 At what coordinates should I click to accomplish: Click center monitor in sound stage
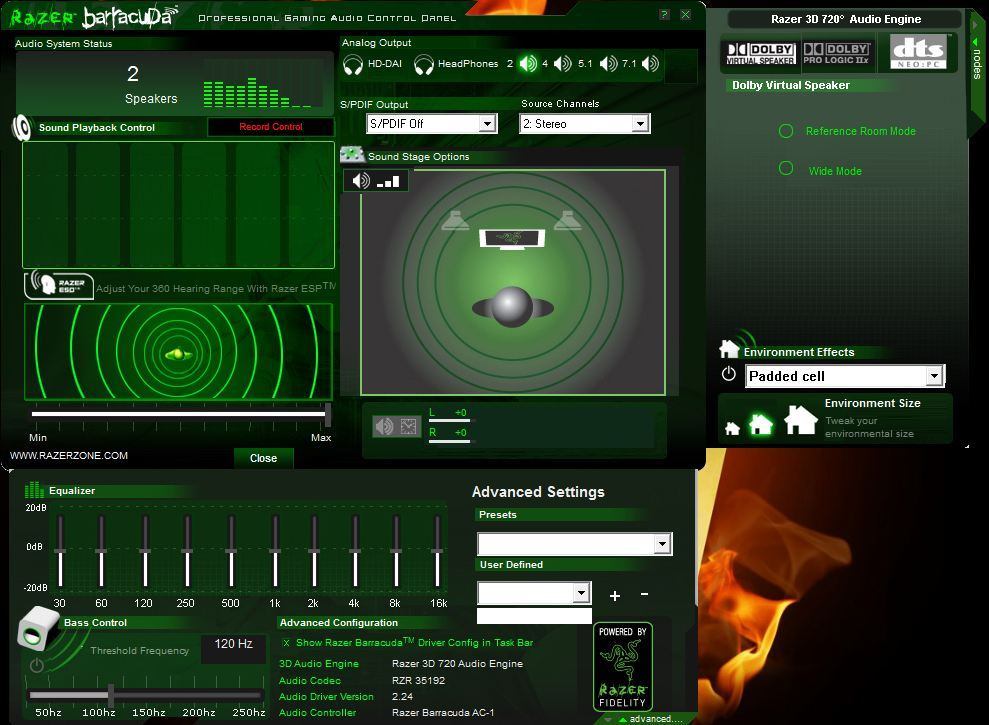[x=512, y=239]
